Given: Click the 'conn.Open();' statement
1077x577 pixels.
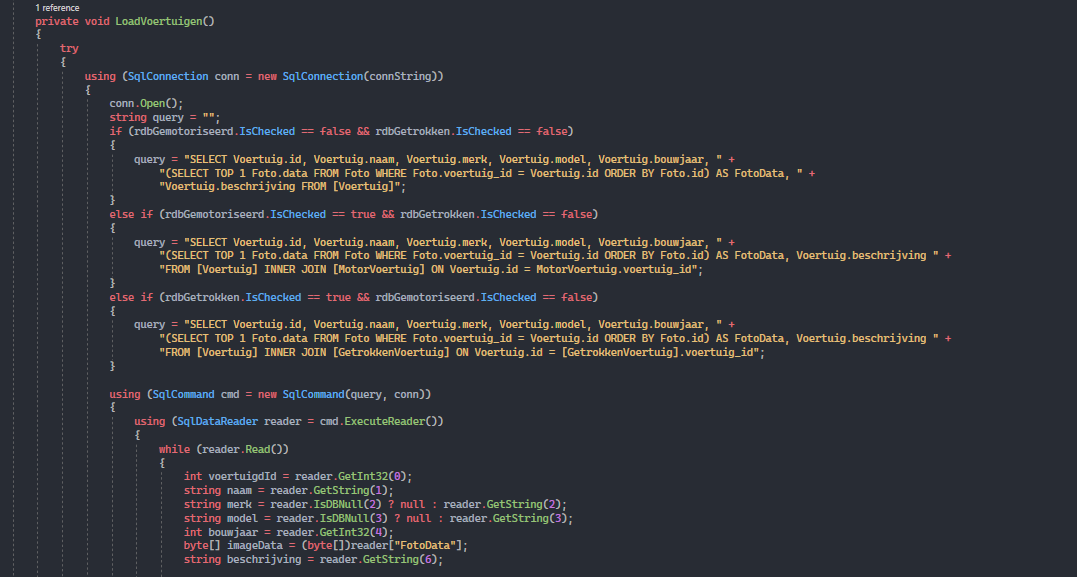Looking at the screenshot, I should tap(146, 104).
